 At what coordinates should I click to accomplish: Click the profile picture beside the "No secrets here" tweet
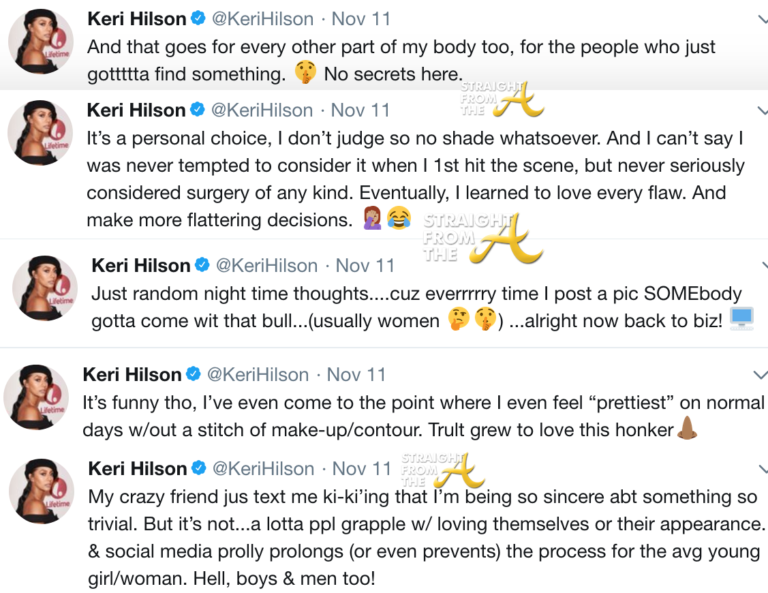pos(39,45)
